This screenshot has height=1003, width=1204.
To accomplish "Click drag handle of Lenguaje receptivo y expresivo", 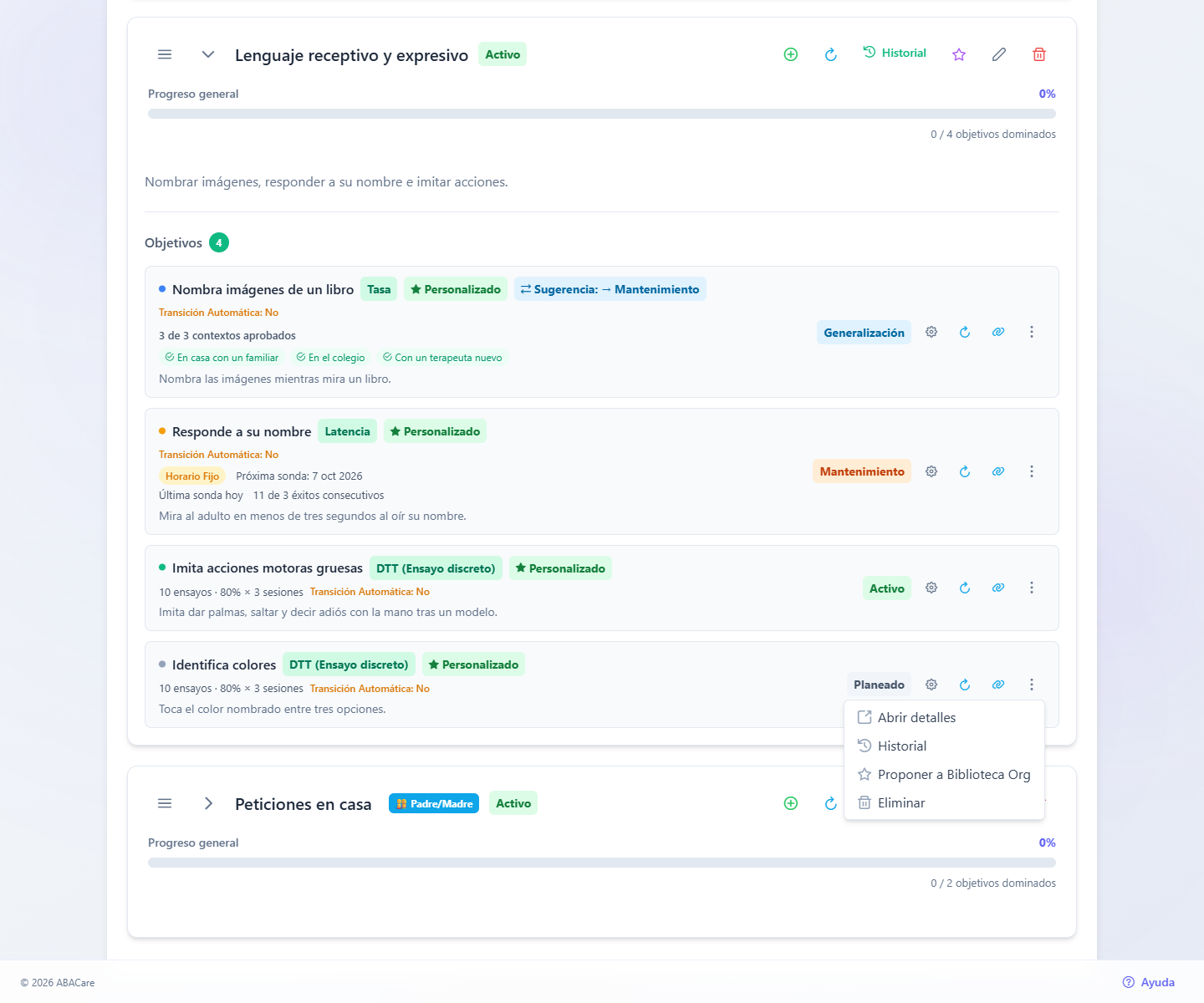I will tap(165, 54).
